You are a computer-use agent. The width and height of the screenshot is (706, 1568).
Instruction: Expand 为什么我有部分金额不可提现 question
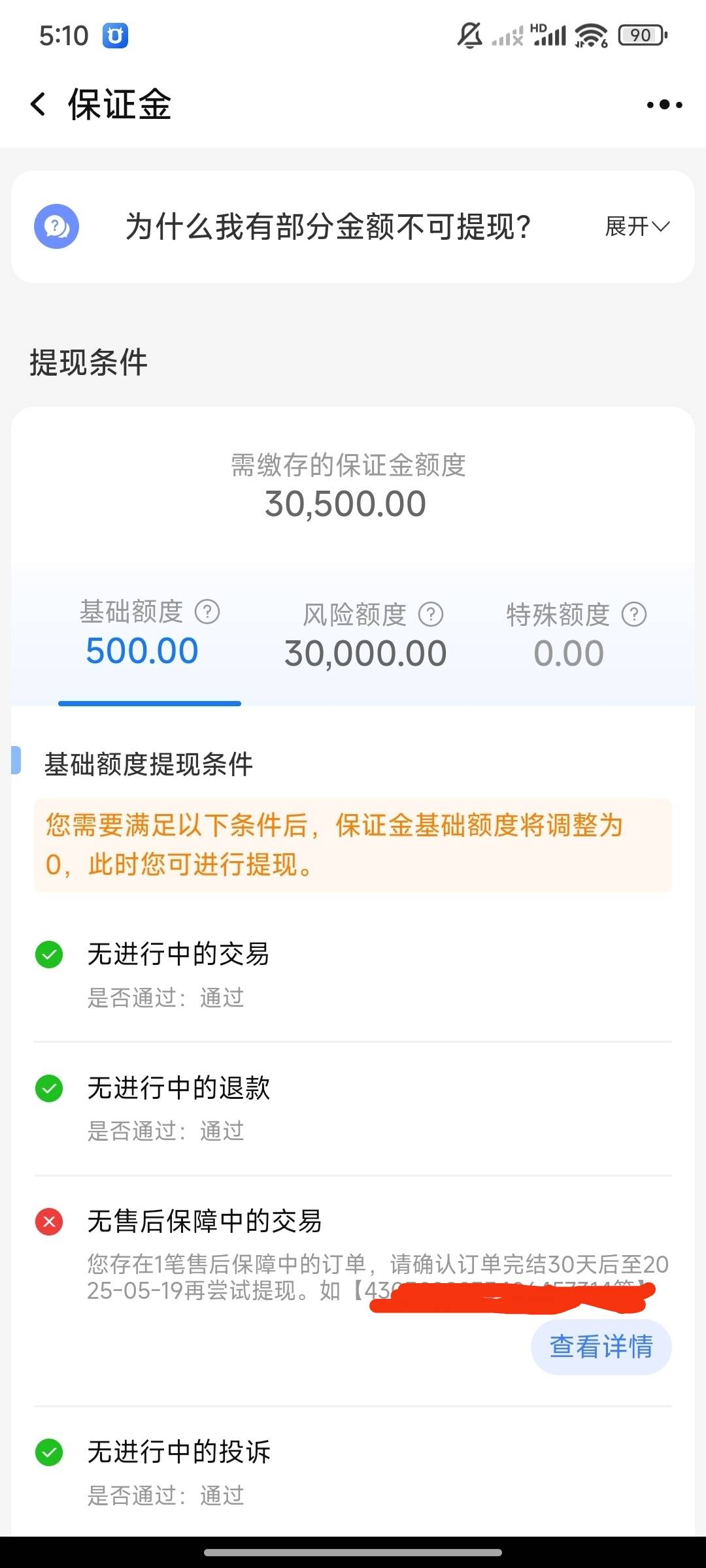coord(328,227)
